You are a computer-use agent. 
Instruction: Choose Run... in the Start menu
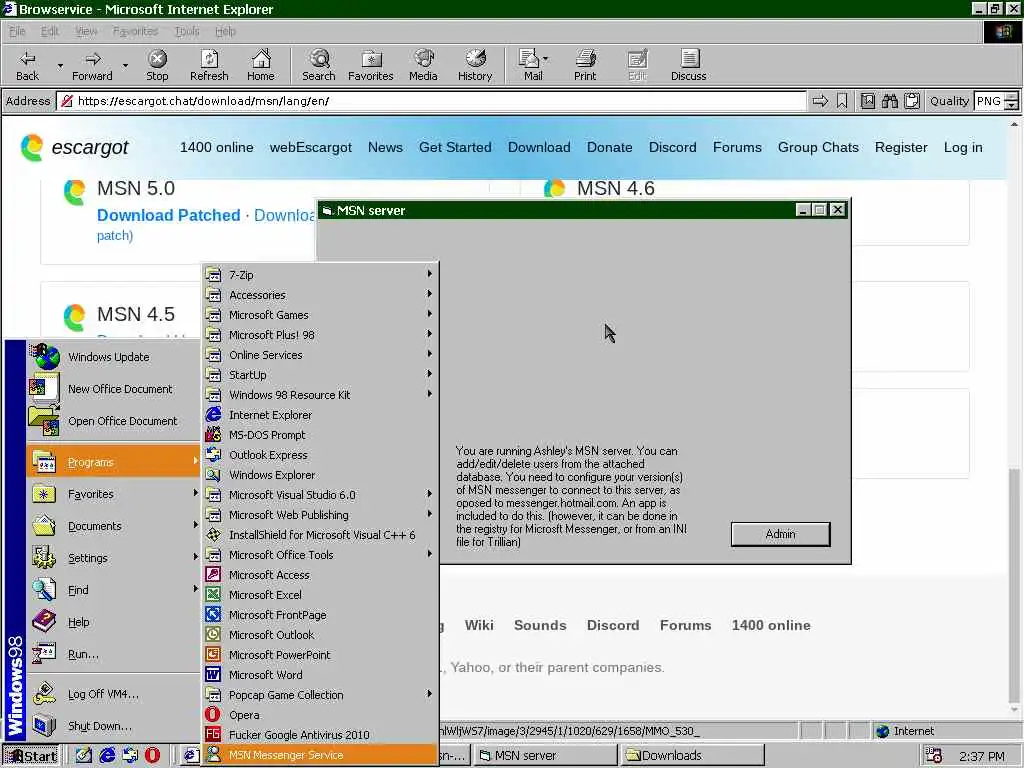[114, 654]
